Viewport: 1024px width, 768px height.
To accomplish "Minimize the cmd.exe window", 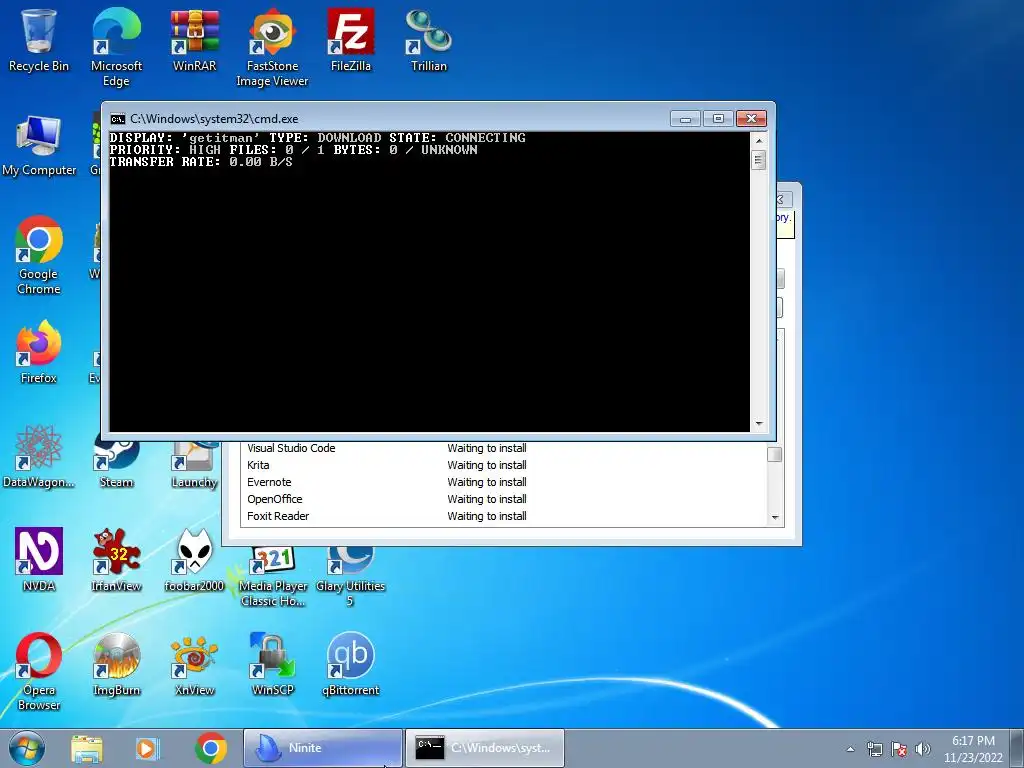I will [x=685, y=119].
